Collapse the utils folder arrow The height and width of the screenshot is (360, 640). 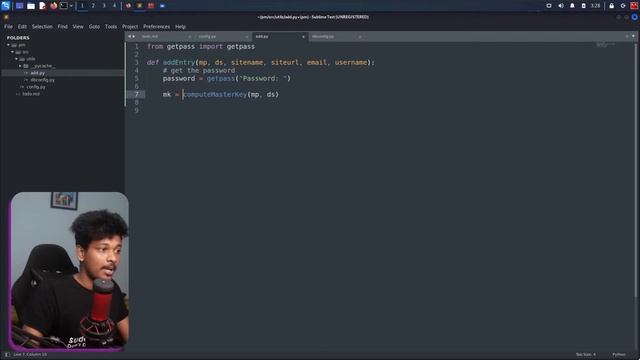tap(16, 59)
